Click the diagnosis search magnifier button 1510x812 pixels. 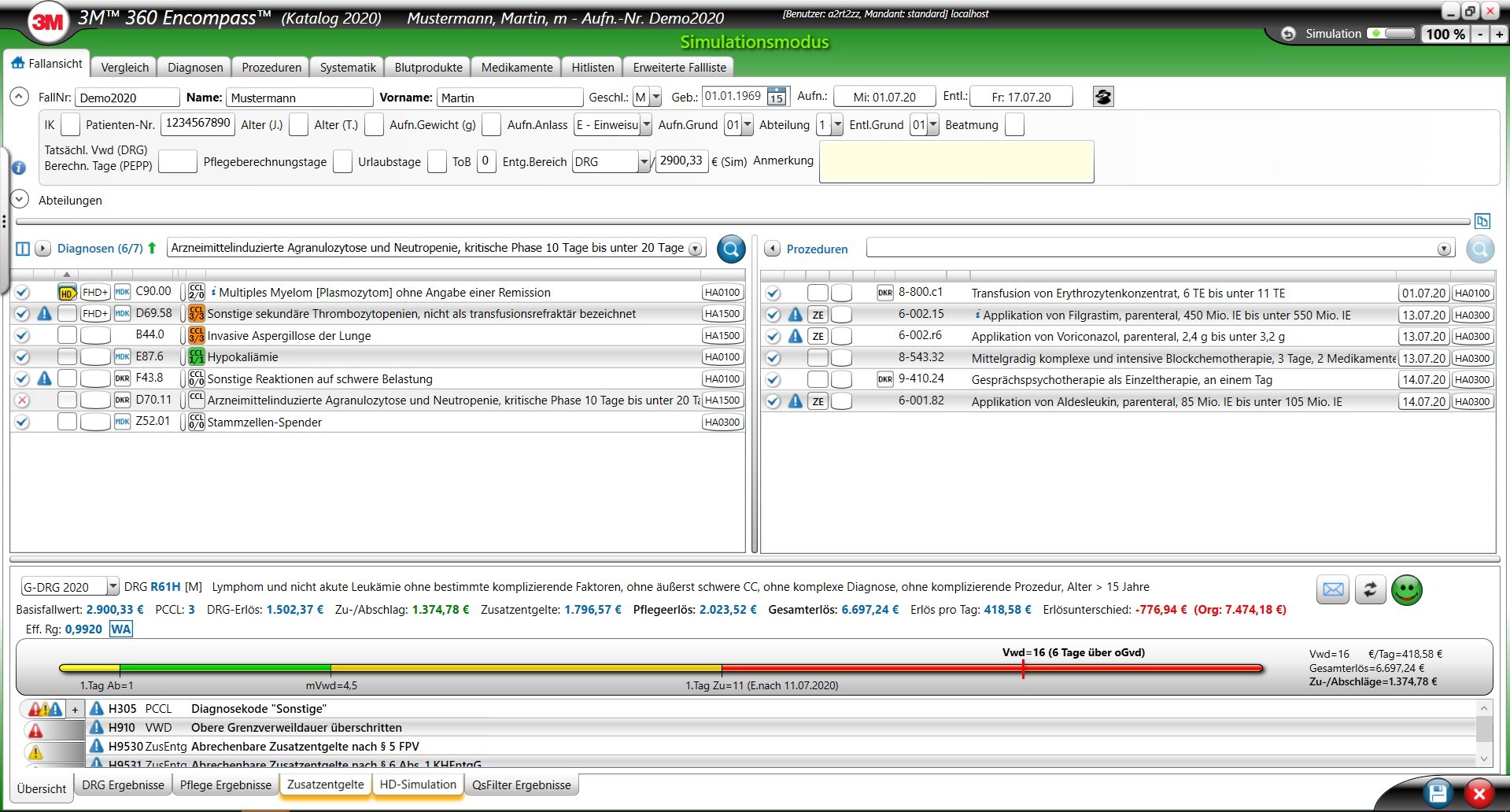[x=731, y=249]
